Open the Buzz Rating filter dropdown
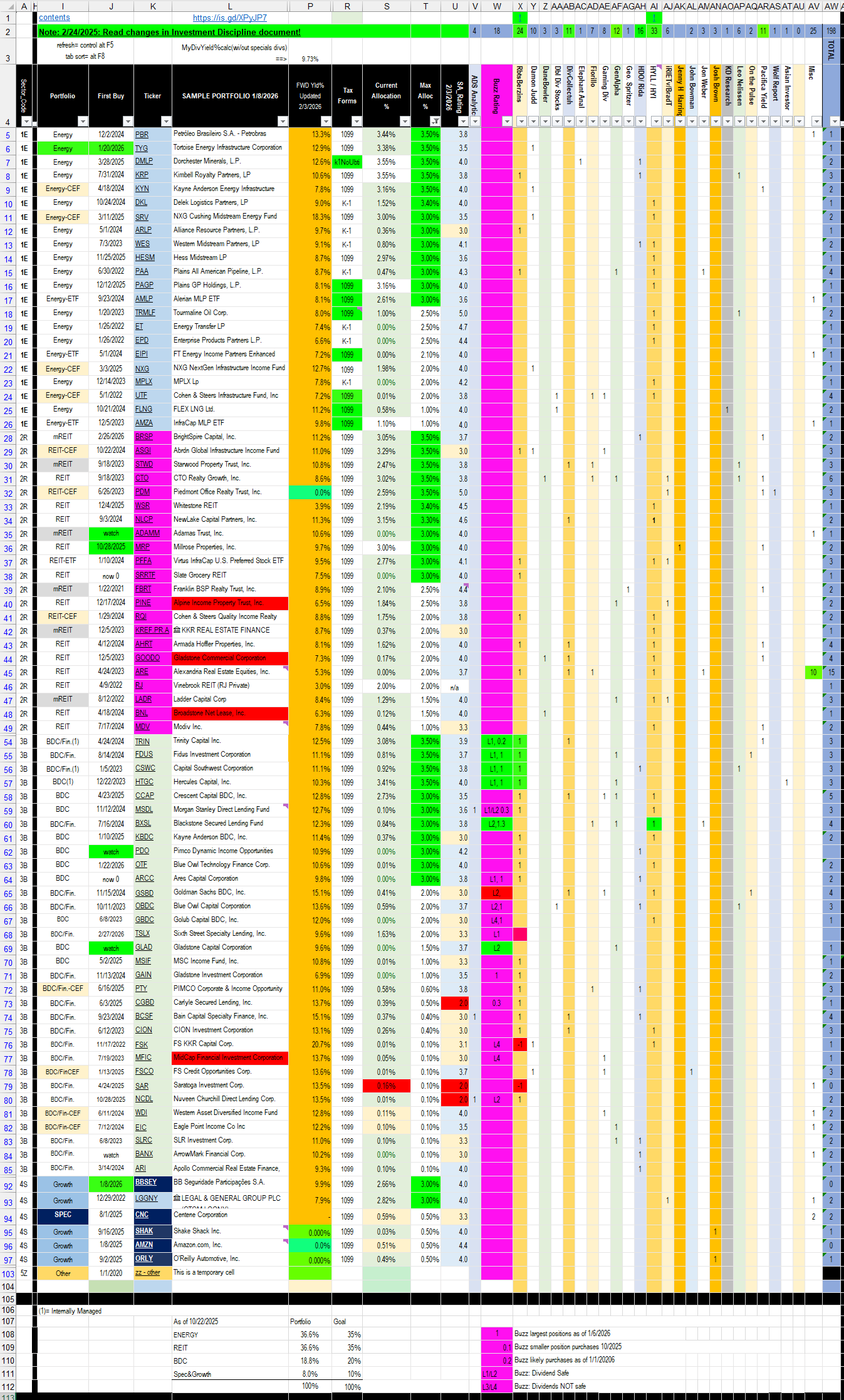Image resolution: width=844 pixels, height=1400 pixels. coord(506,122)
